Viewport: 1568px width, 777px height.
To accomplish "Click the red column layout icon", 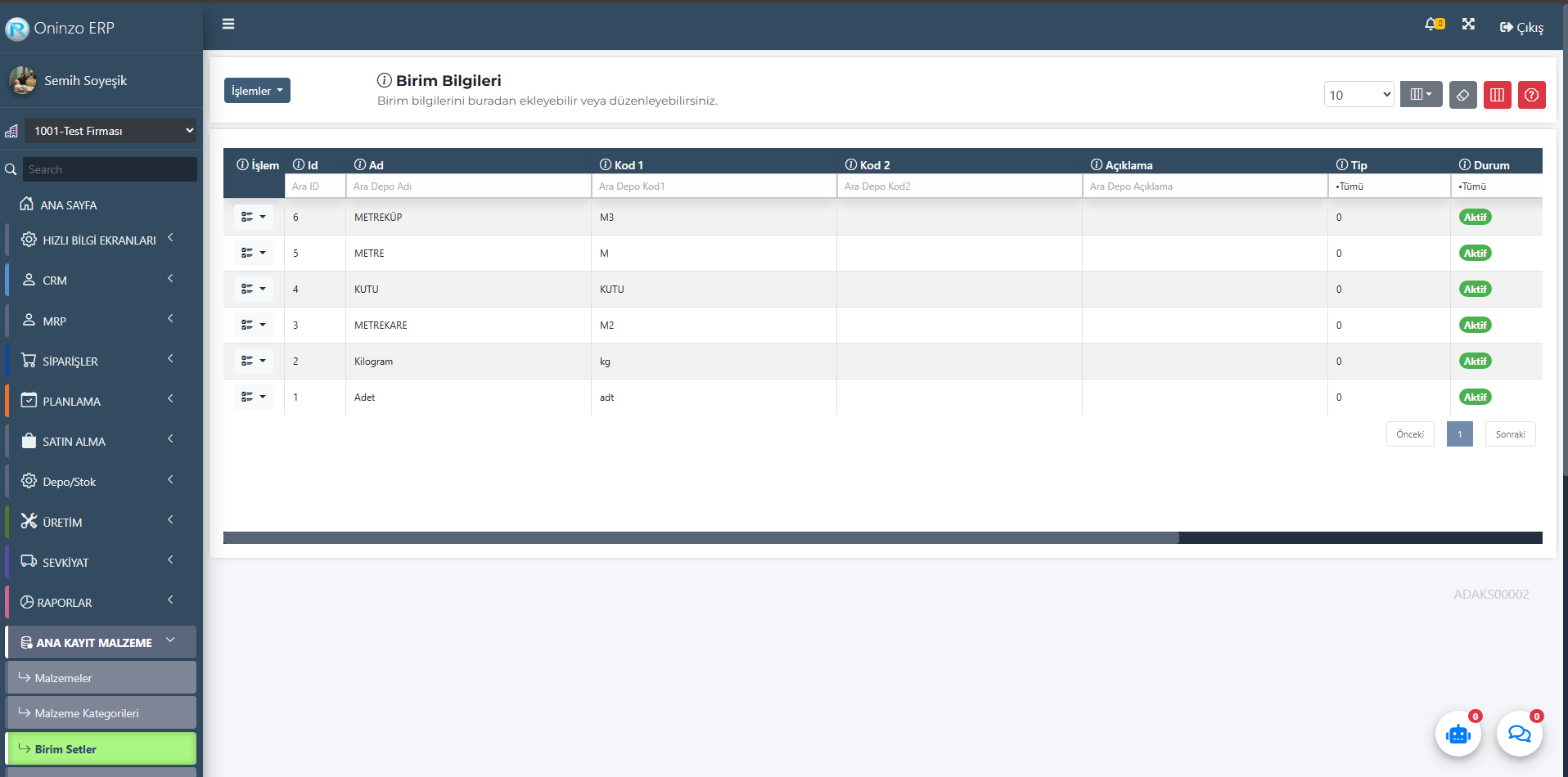I will (x=1497, y=95).
